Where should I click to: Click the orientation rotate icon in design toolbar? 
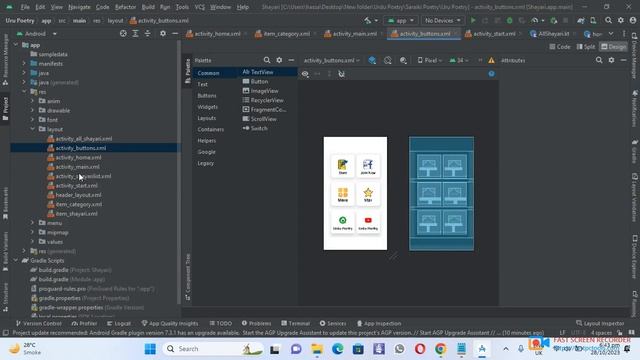tap(387, 60)
